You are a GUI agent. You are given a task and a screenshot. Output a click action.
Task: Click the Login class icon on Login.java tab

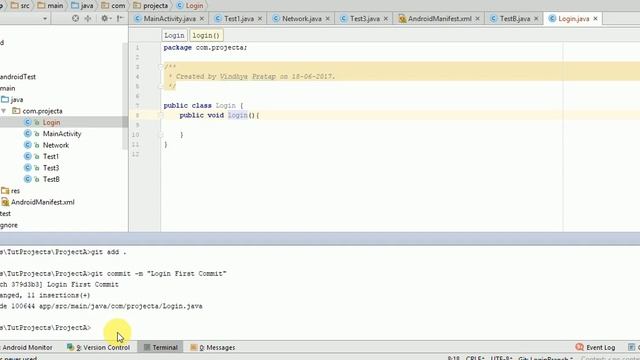pyautogui.click(x=552, y=19)
